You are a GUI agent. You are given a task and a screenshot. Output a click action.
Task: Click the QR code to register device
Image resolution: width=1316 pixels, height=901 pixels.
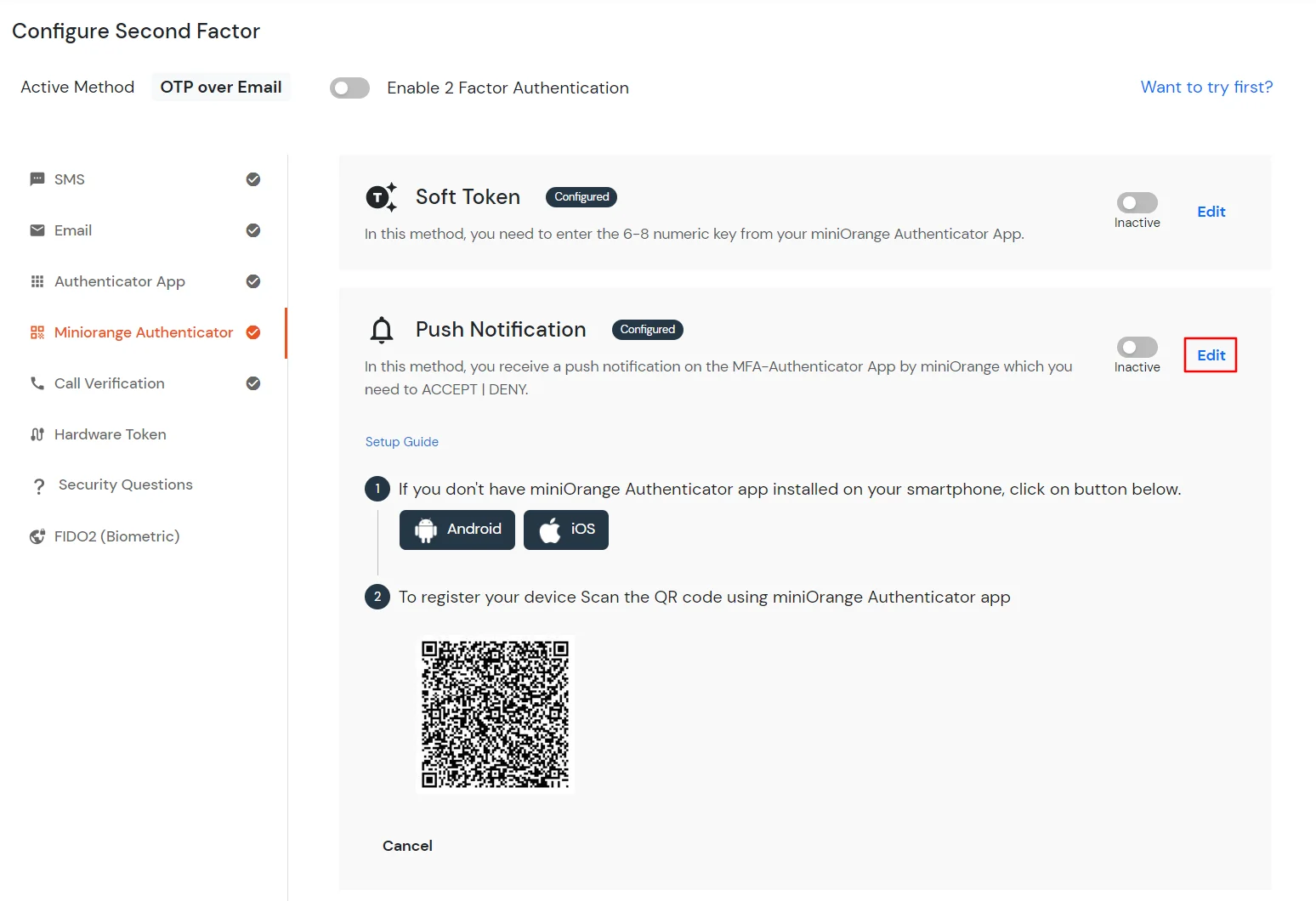tap(495, 713)
